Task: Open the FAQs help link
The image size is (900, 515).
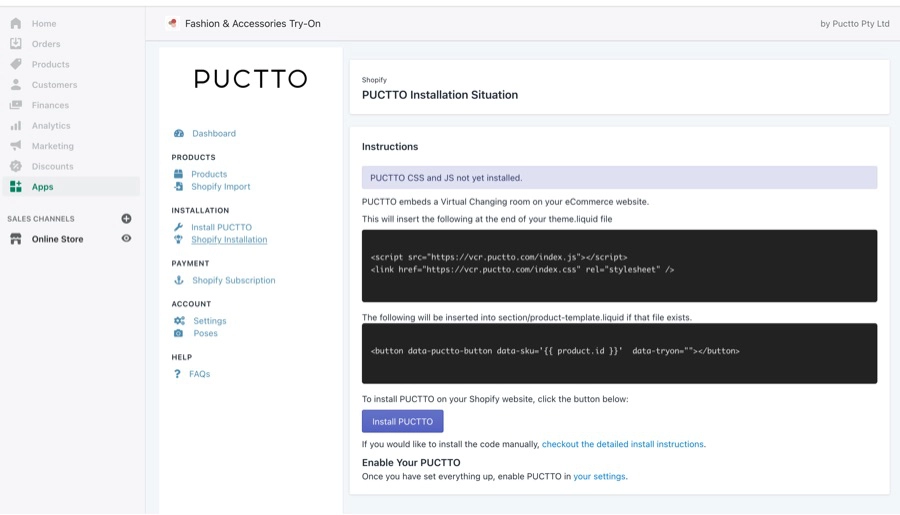Action: click(x=200, y=374)
